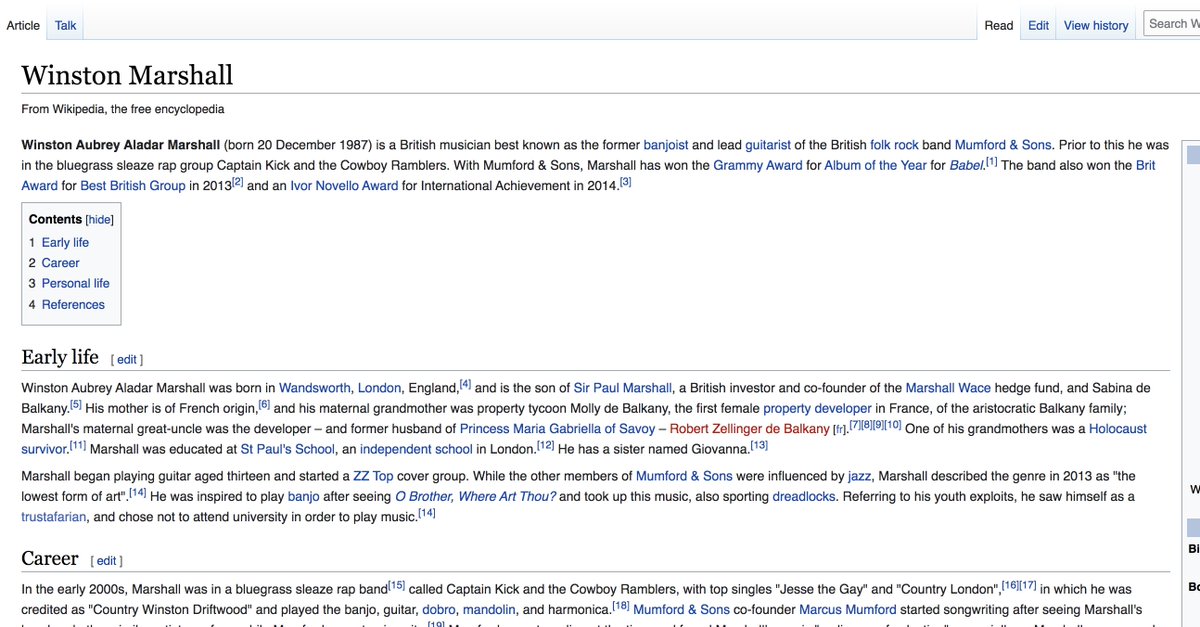
Task: Open the Ivor Novello Award link
Action: point(344,186)
